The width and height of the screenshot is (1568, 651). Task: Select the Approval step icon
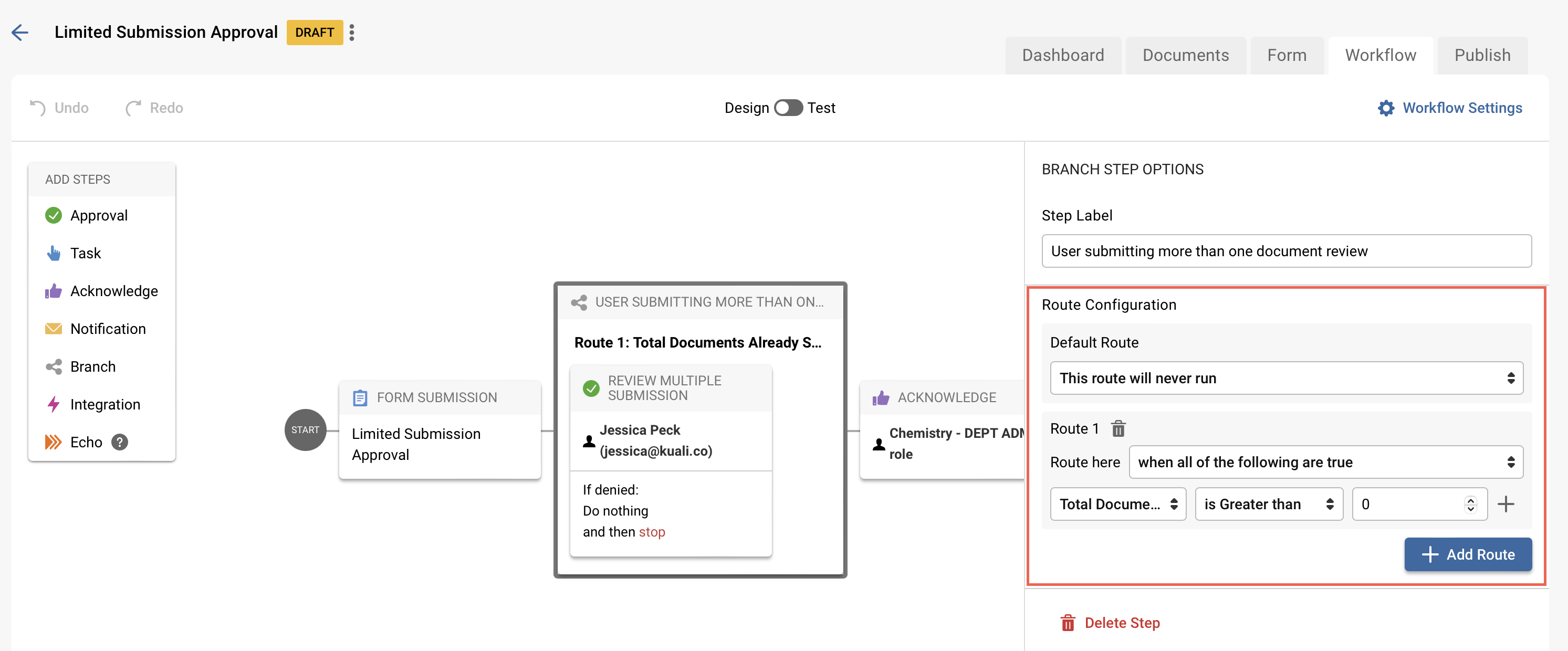(54, 215)
